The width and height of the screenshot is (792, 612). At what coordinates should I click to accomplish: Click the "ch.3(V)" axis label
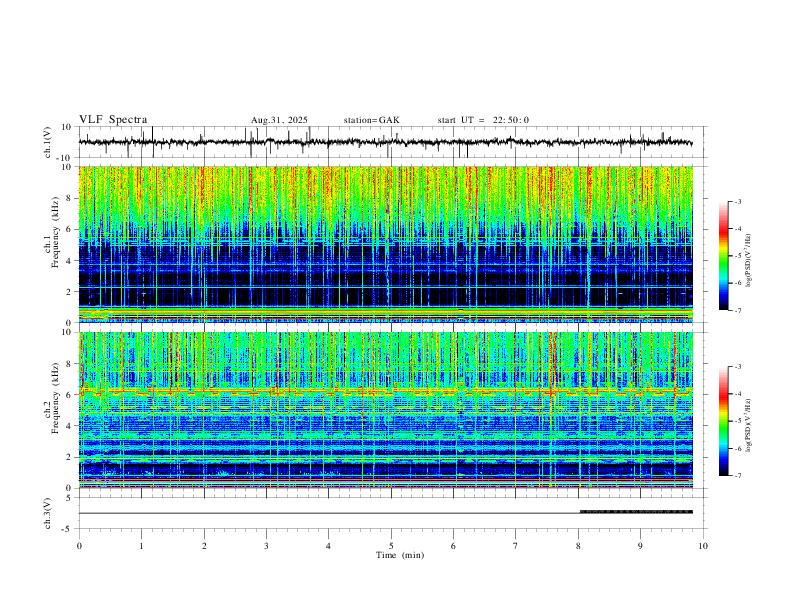(x=48, y=513)
